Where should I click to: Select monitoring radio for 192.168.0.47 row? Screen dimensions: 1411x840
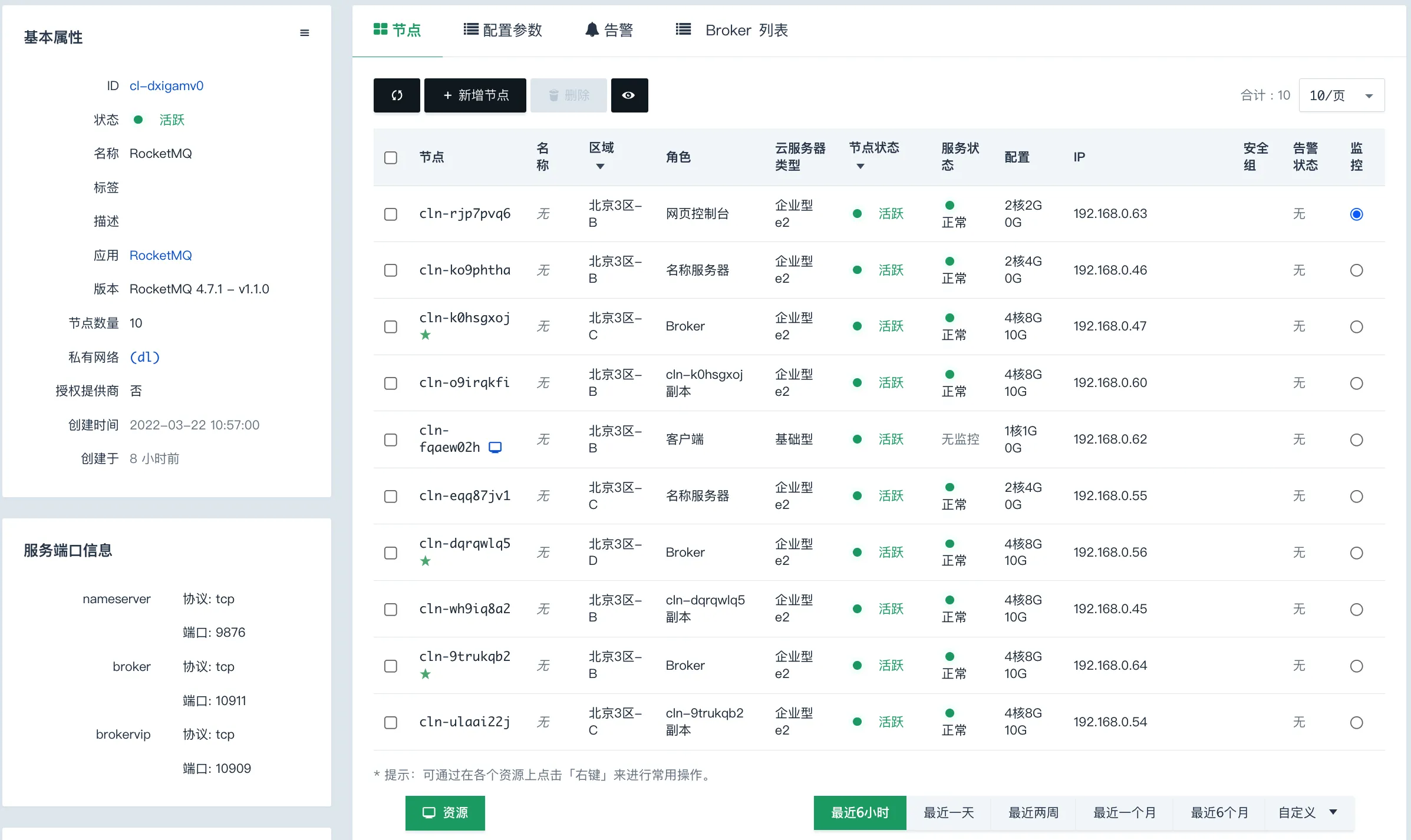pyautogui.click(x=1357, y=327)
